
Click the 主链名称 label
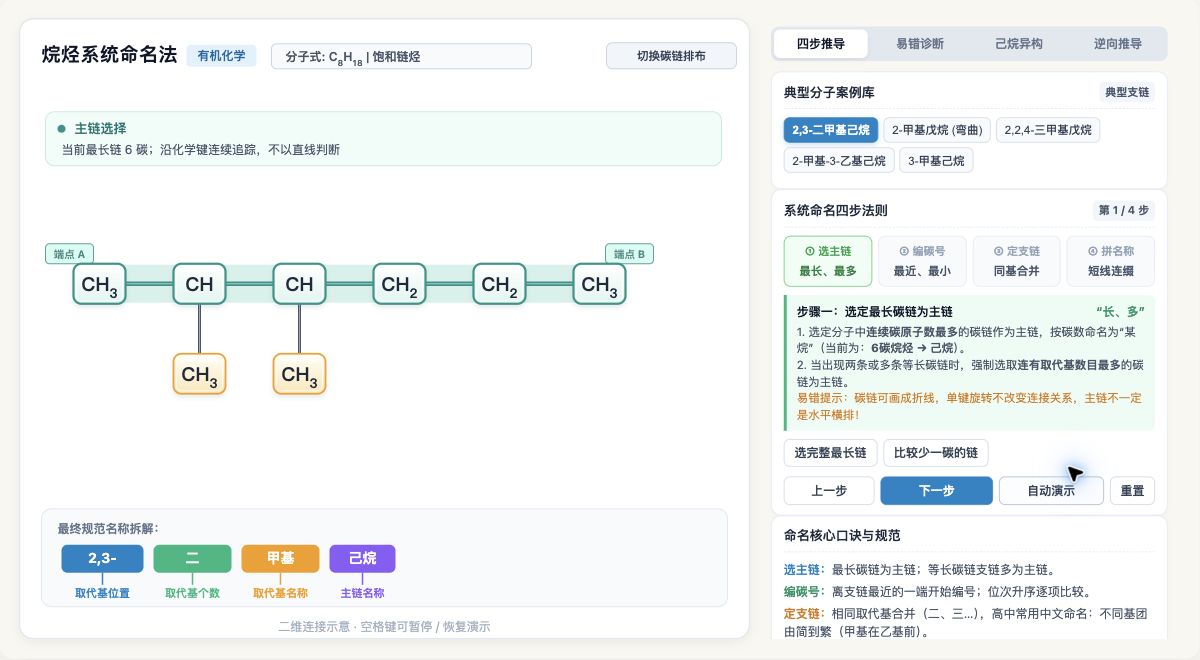(362, 593)
